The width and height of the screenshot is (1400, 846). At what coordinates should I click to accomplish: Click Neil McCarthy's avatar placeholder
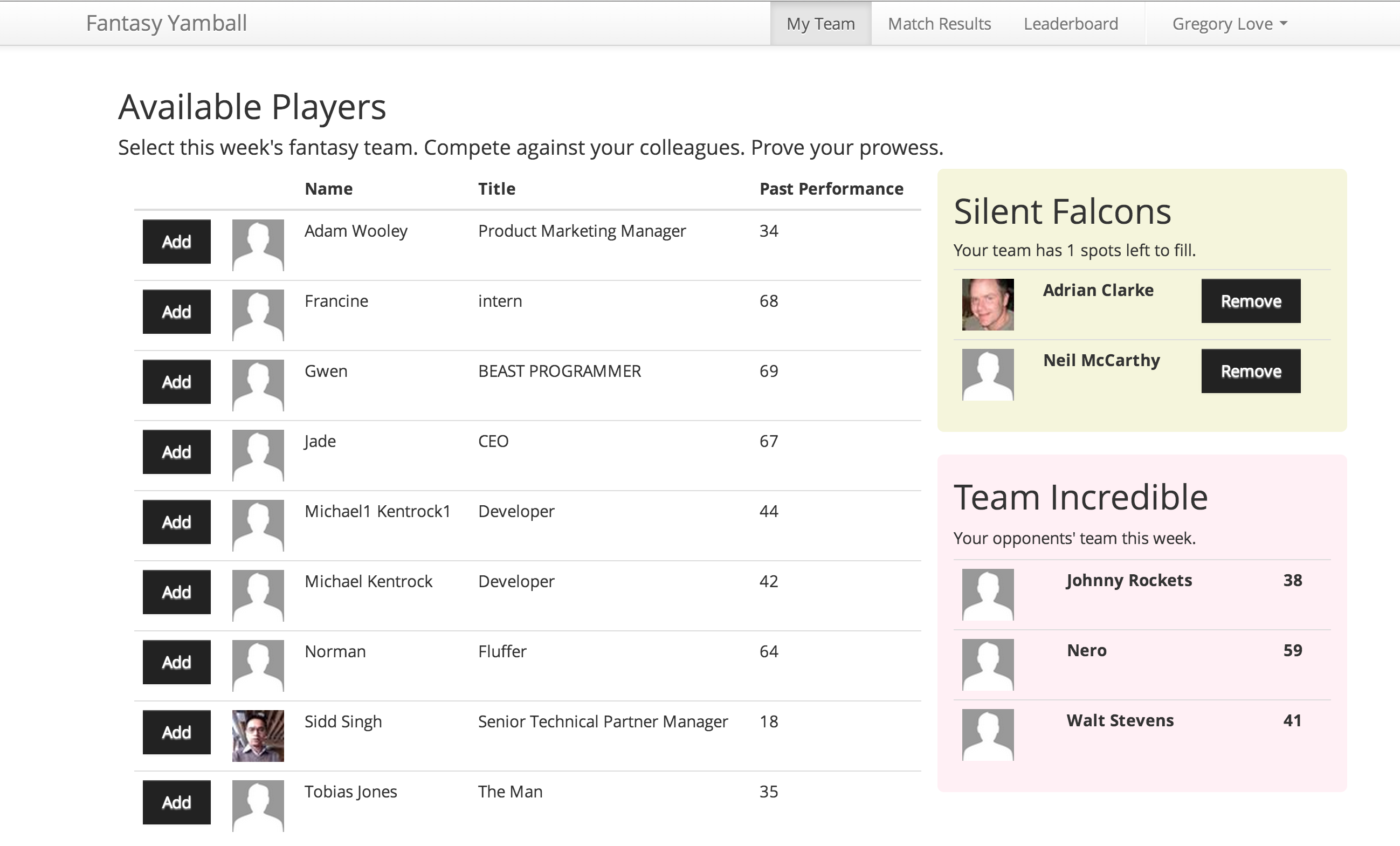click(988, 374)
